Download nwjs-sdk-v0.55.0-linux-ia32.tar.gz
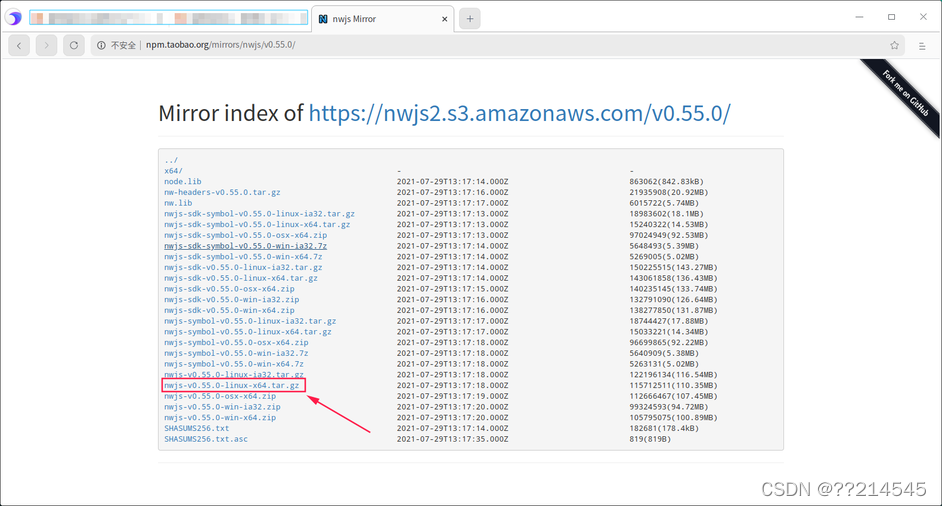 tap(243, 267)
